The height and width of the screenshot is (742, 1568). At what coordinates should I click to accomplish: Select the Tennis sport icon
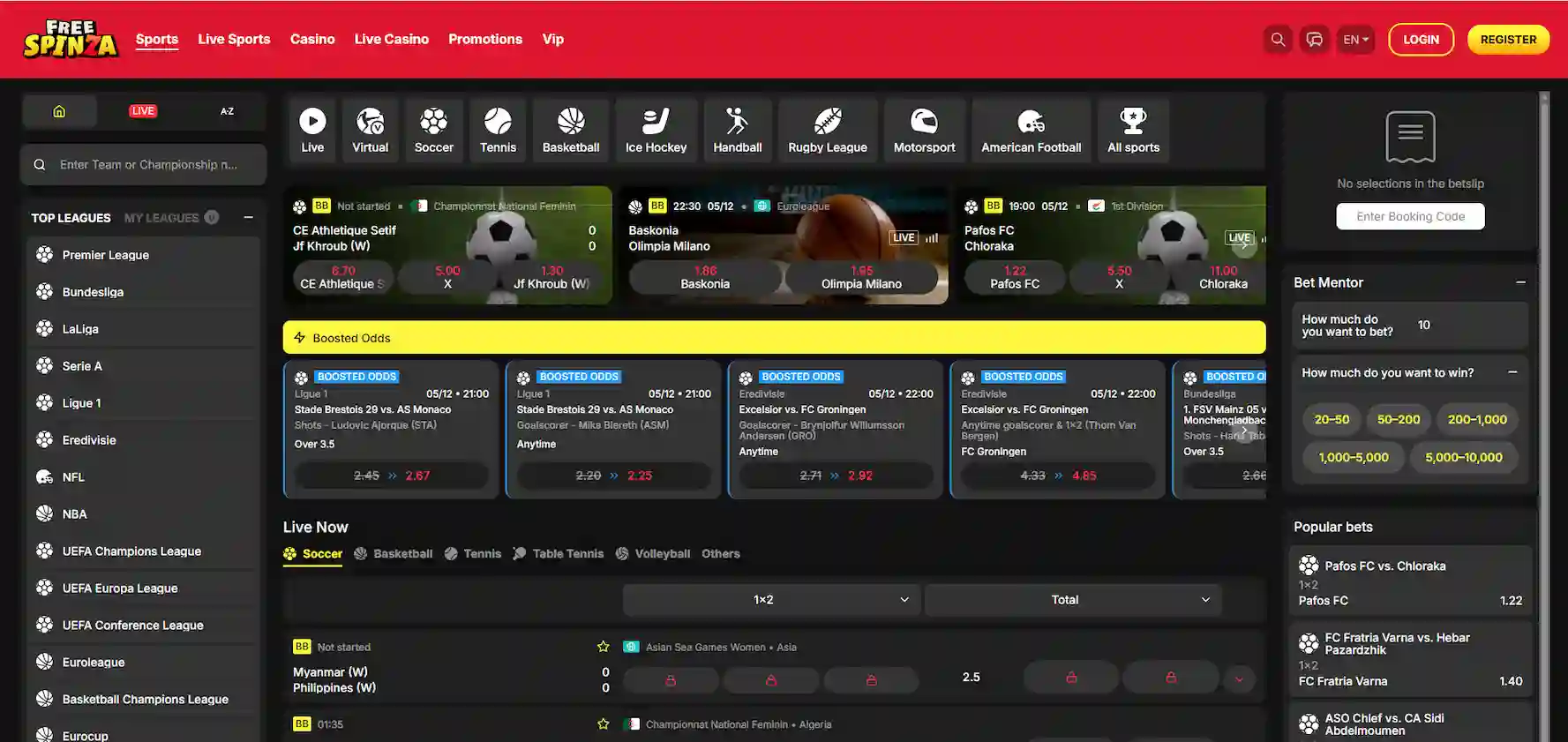(498, 130)
